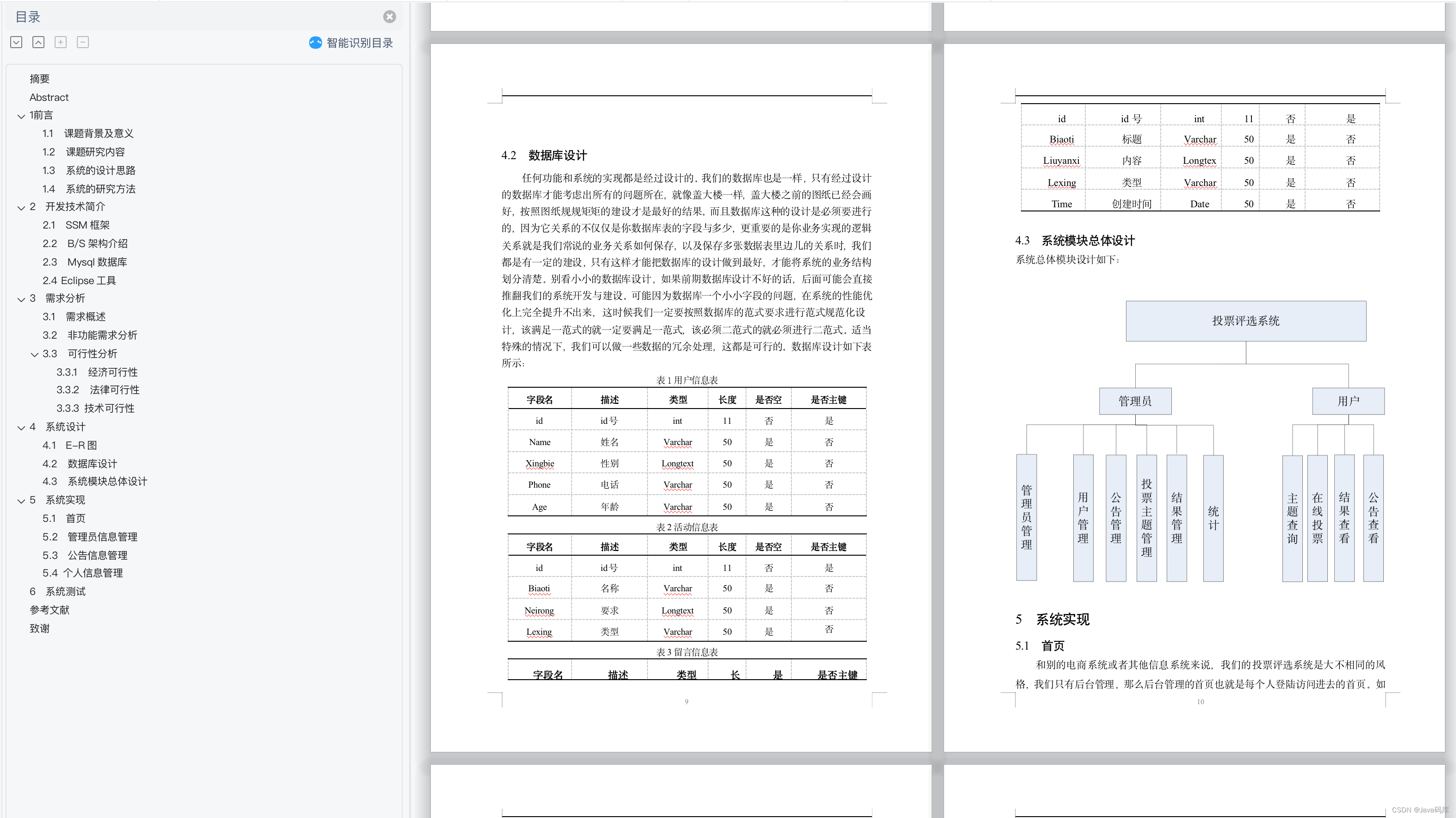Click the 表 1 用户信息表 caption
This screenshot has height=818, width=1456.
click(x=687, y=380)
